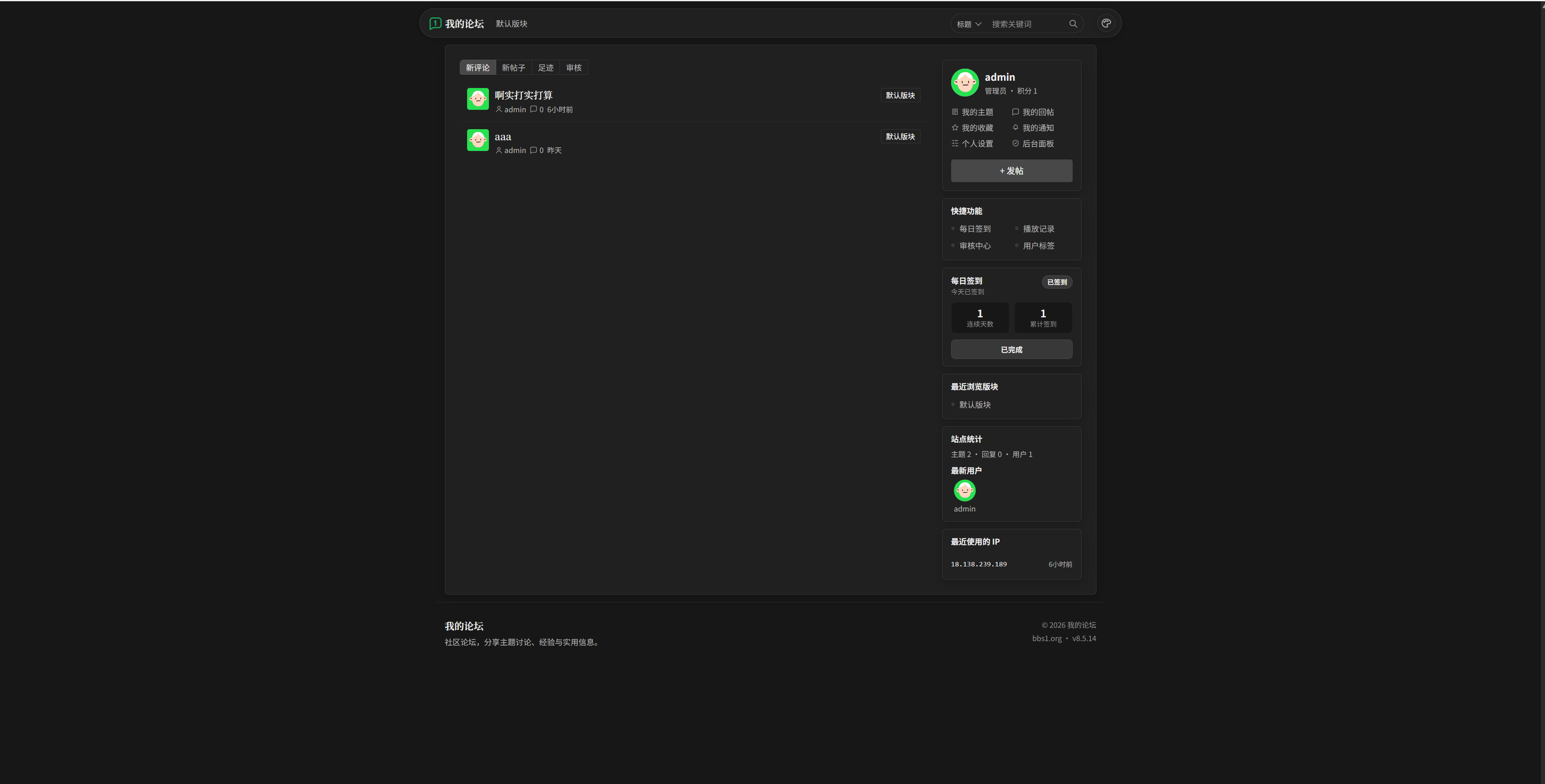Open 审核中心 in quick functions

[975, 246]
